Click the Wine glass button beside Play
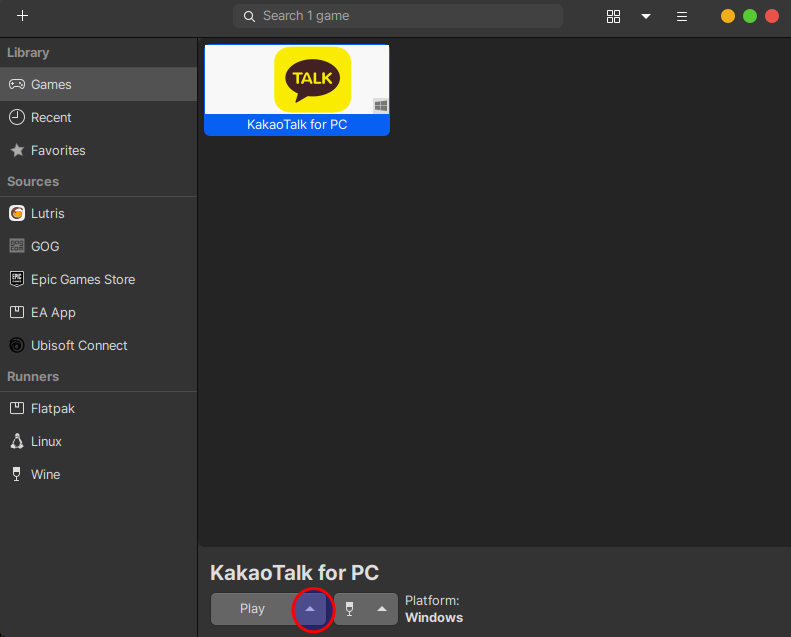This screenshot has width=791, height=637. (x=349, y=609)
